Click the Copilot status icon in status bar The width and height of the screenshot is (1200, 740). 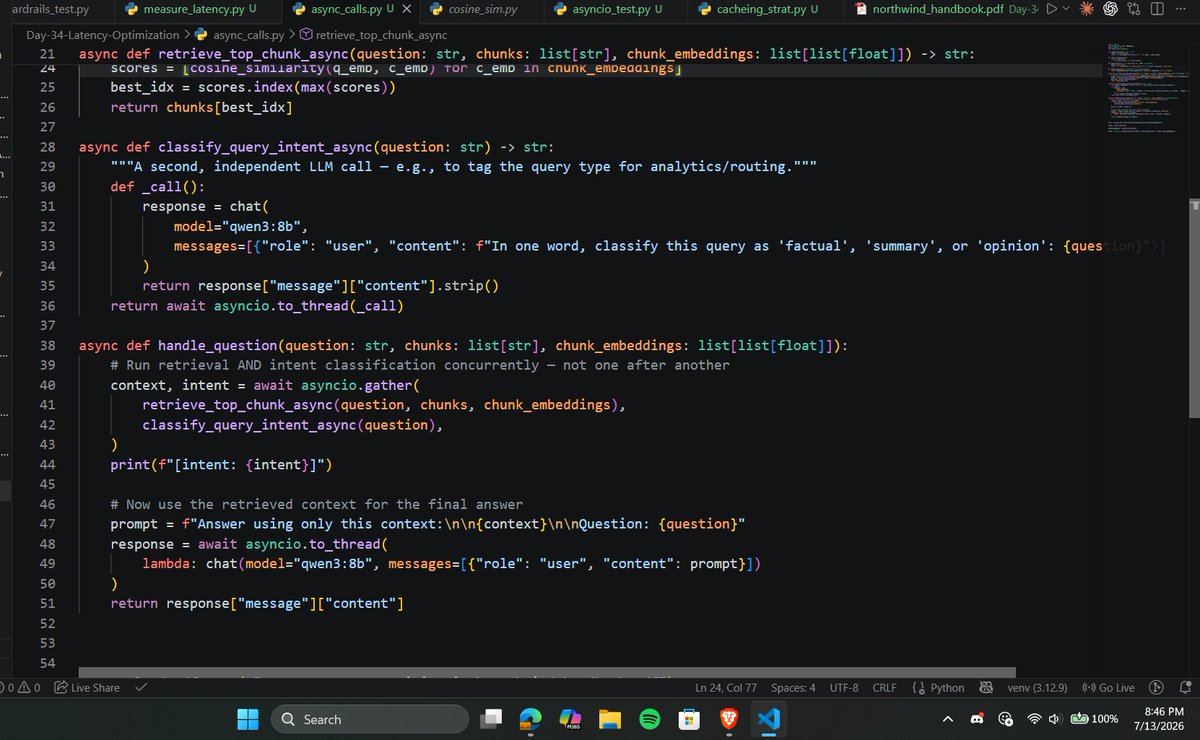[x=986, y=688]
